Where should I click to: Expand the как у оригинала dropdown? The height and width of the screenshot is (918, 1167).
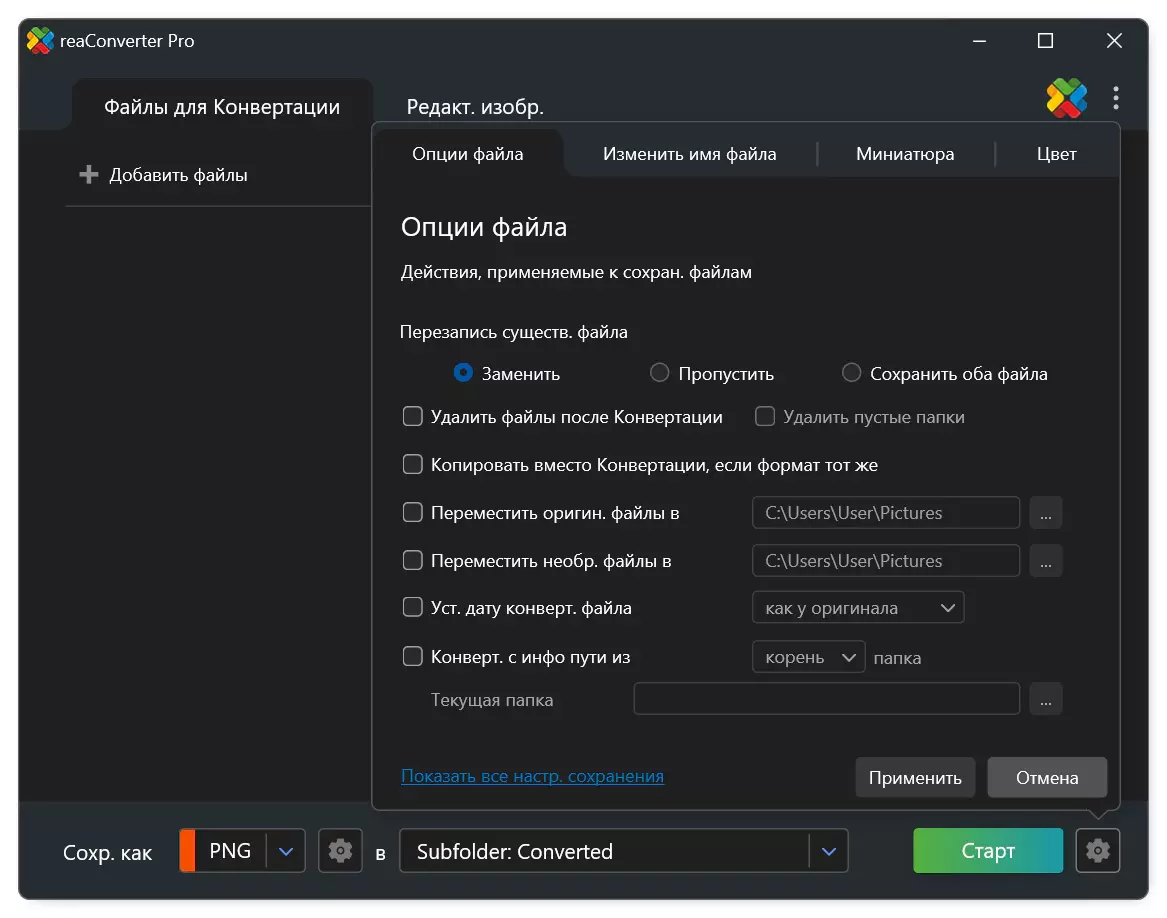858,608
